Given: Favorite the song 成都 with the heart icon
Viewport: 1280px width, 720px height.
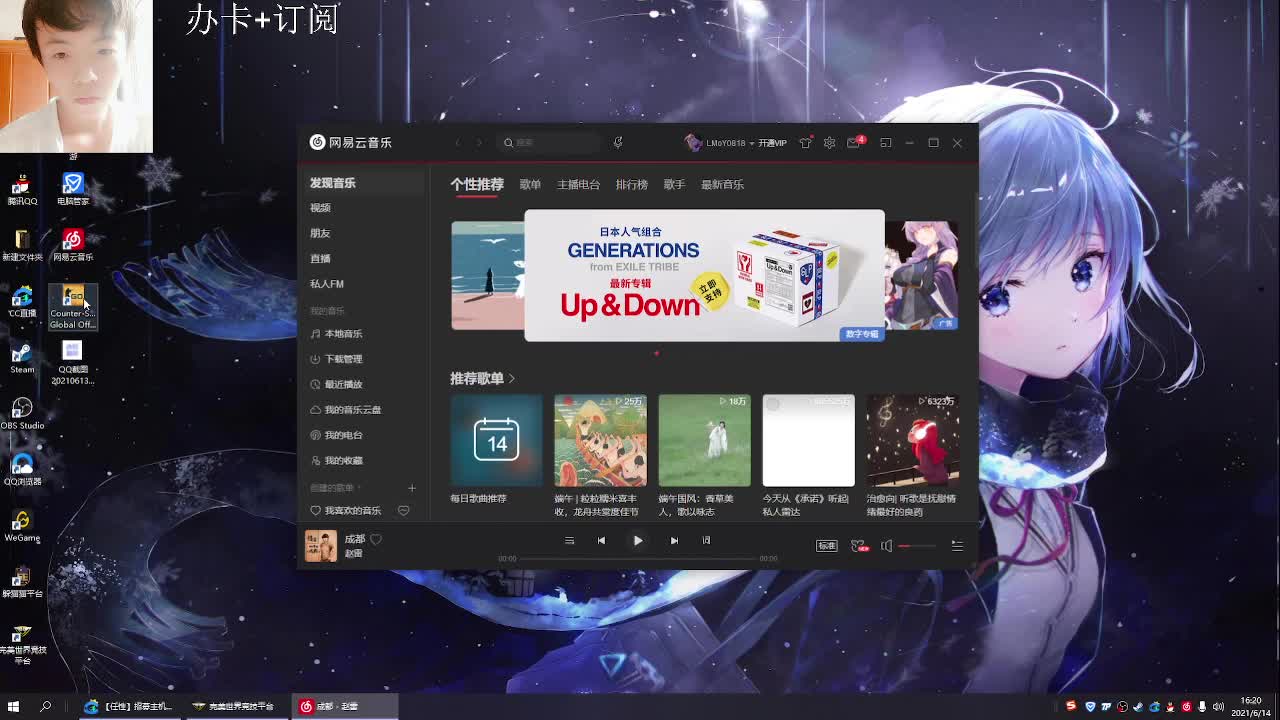Looking at the screenshot, I should coord(375,539).
